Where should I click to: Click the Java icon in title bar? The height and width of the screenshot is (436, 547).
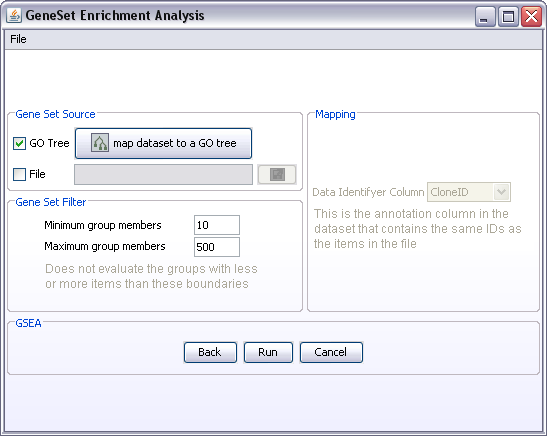14,15
